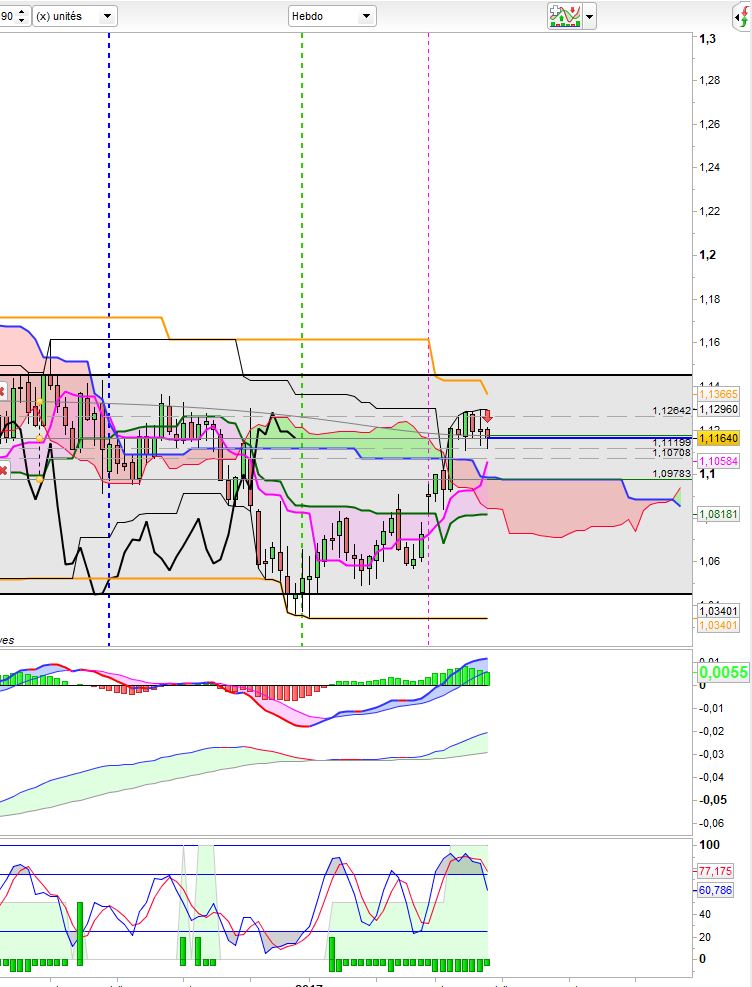Click the yellow current price label 1,11640
This screenshot has height=987, width=752.
coord(718,438)
